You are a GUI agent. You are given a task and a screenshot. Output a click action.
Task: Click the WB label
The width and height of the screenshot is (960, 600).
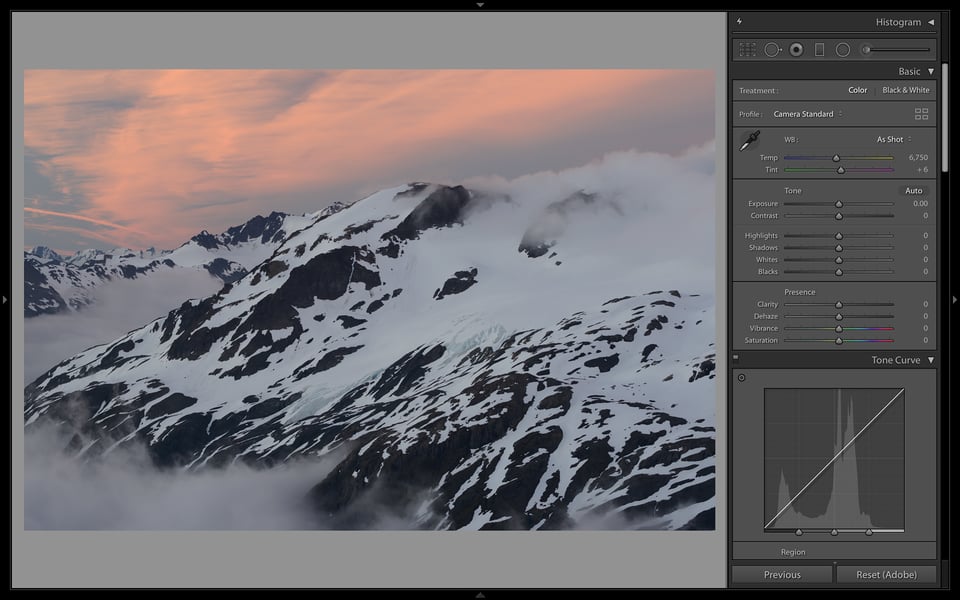pyautogui.click(x=791, y=140)
